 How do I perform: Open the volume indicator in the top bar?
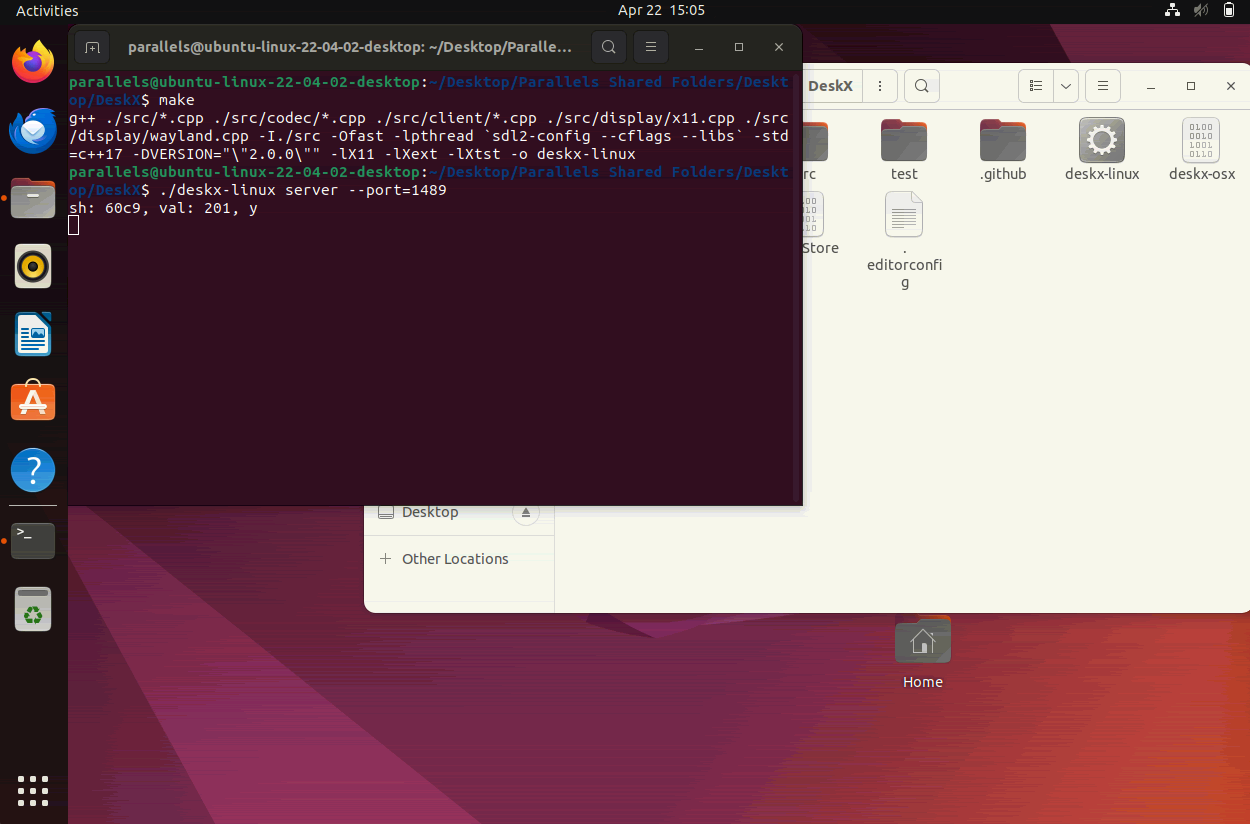[1201, 11]
